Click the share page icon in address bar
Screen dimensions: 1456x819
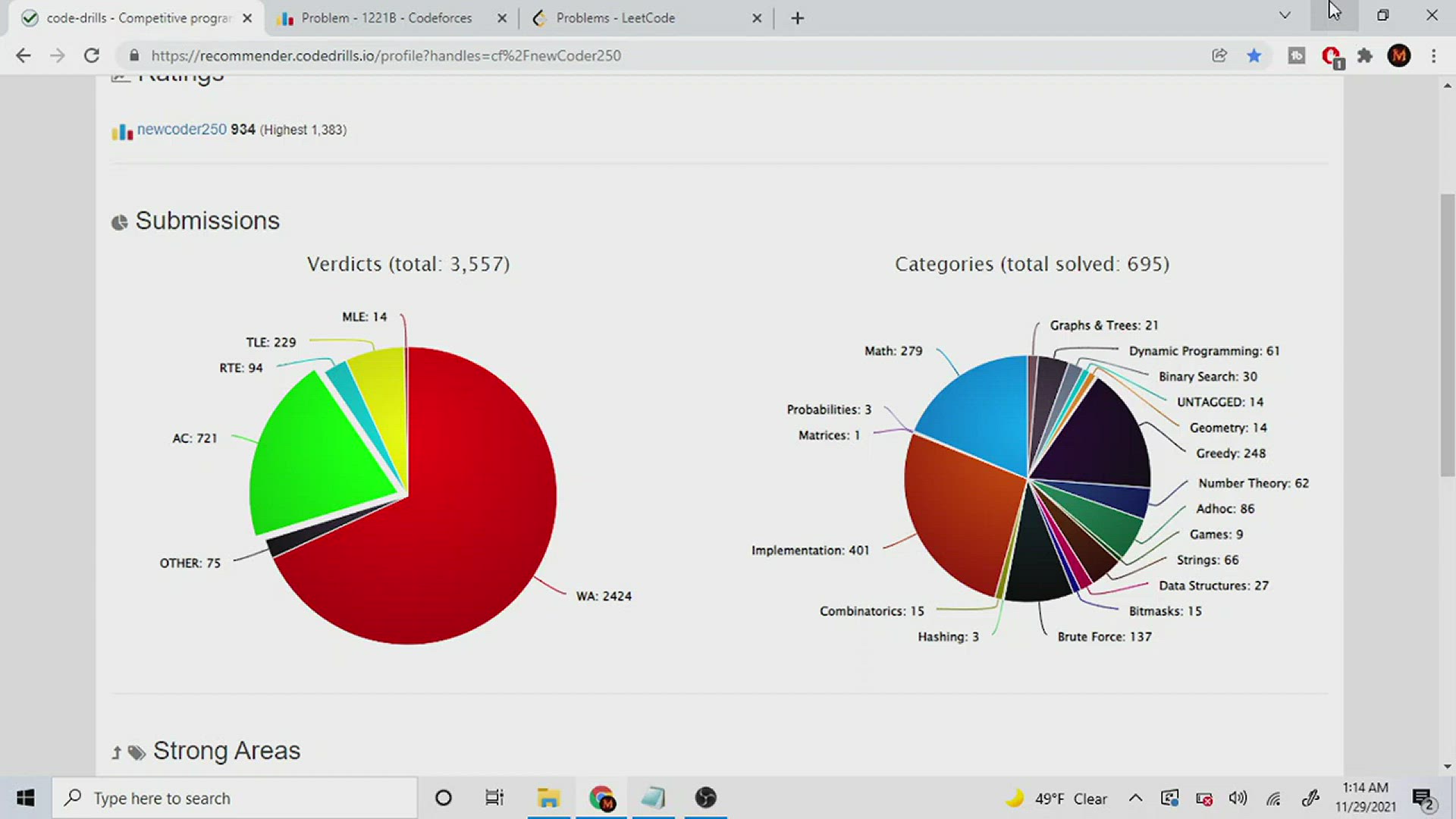point(1219,55)
